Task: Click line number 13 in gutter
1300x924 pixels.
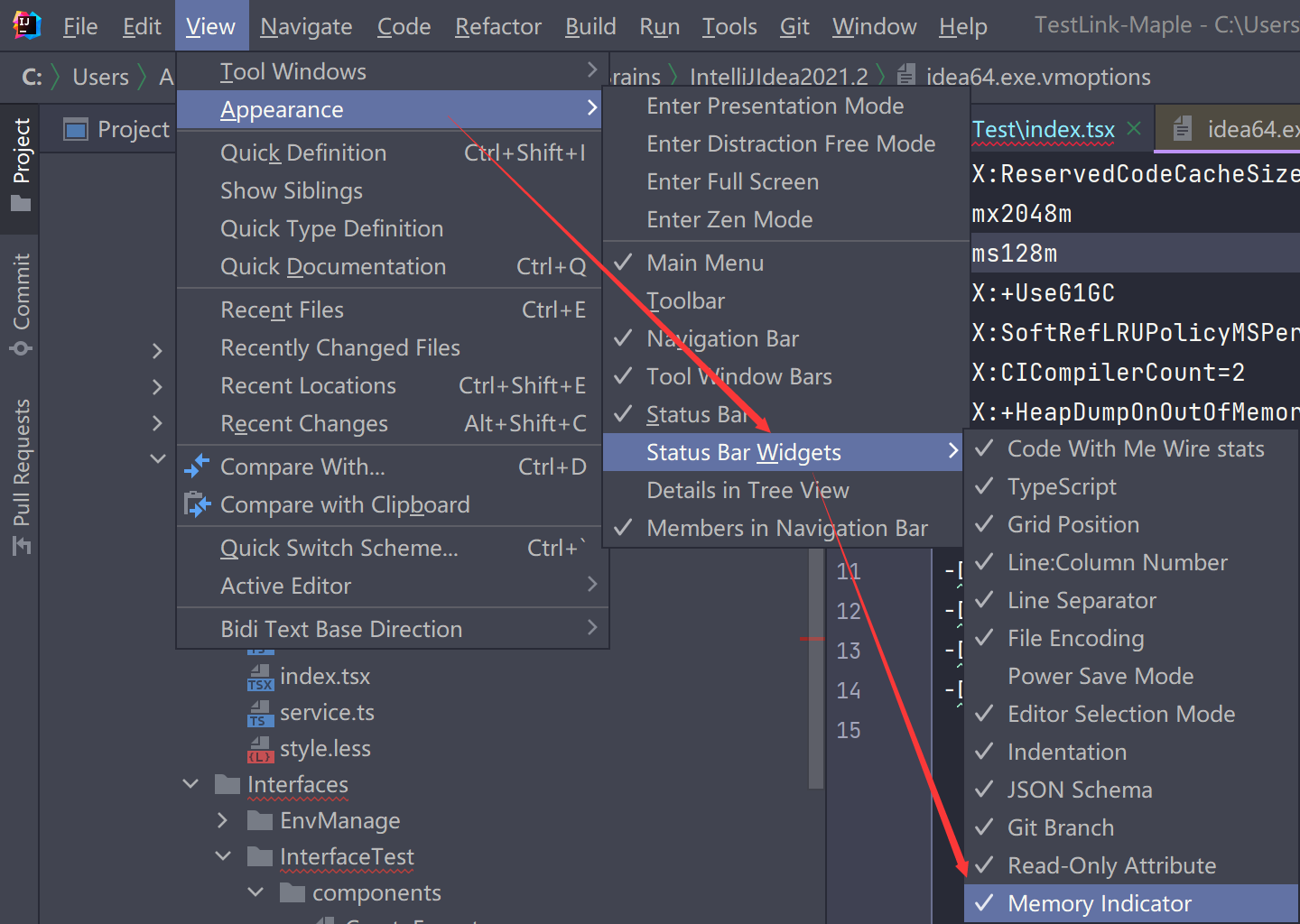Action: pyautogui.click(x=849, y=651)
